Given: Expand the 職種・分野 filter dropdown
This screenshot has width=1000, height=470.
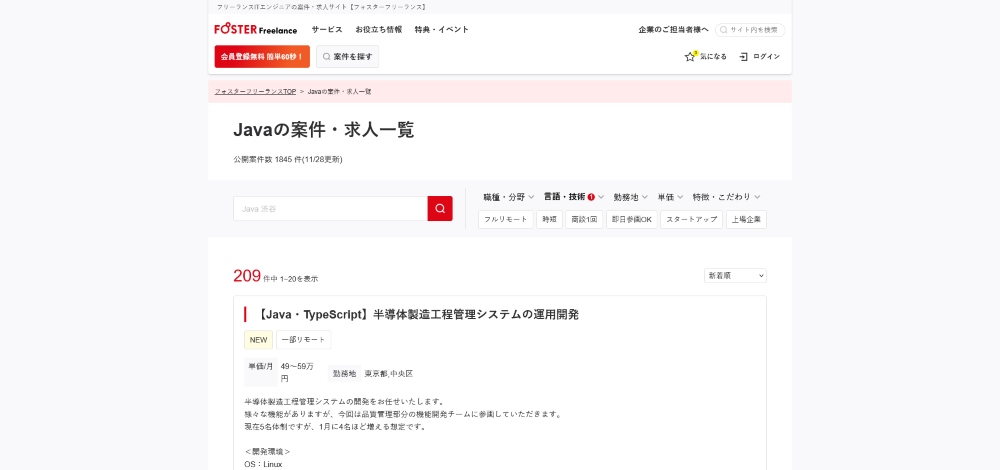Looking at the screenshot, I should (508, 197).
